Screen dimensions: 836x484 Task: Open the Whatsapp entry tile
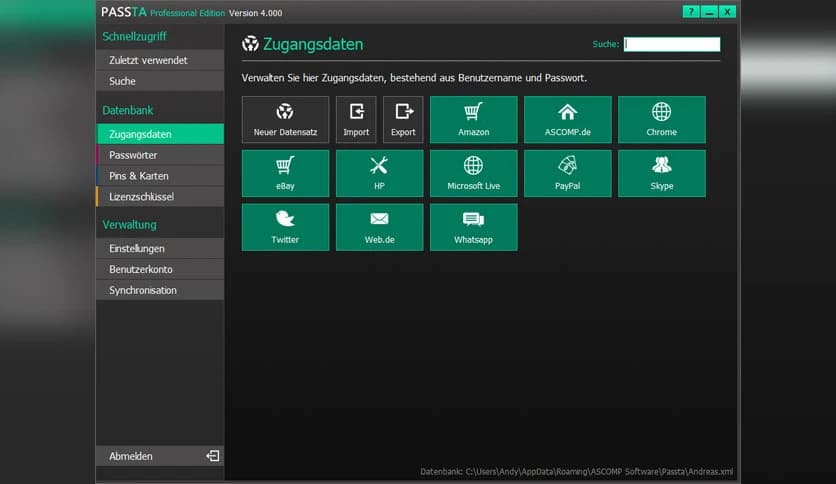pyautogui.click(x=473, y=227)
